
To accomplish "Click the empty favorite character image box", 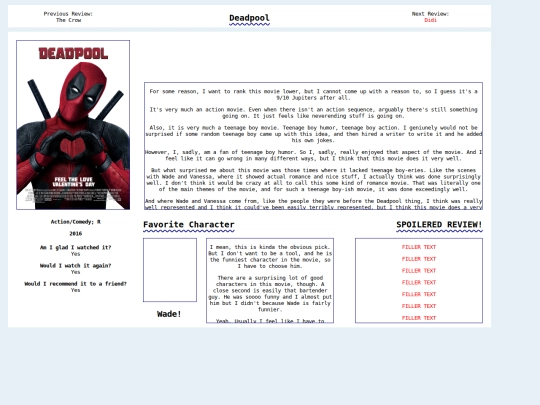I will tap(170, 270).
